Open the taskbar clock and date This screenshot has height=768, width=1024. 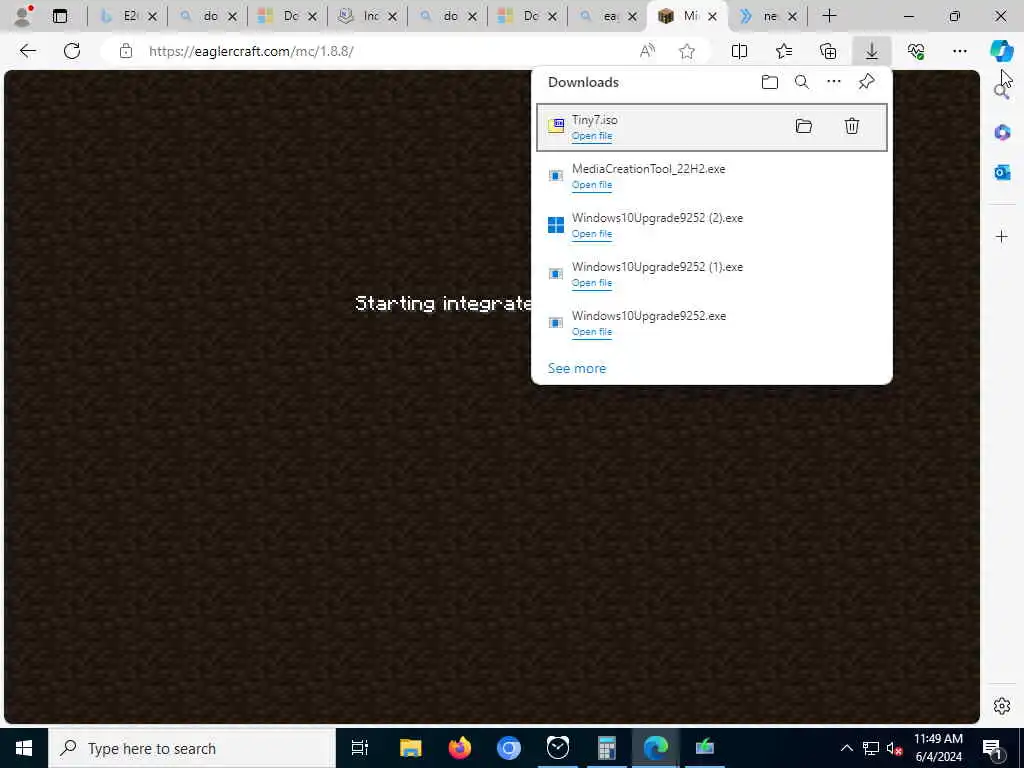(x=938, y=748)
